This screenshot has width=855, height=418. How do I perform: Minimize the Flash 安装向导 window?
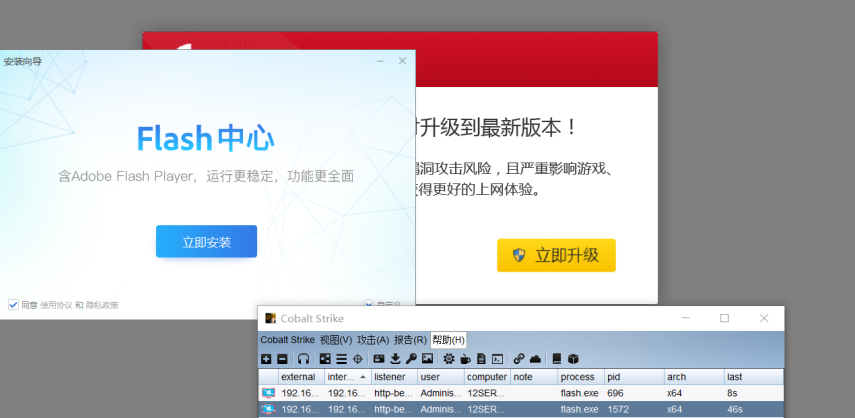pos(381,61)
